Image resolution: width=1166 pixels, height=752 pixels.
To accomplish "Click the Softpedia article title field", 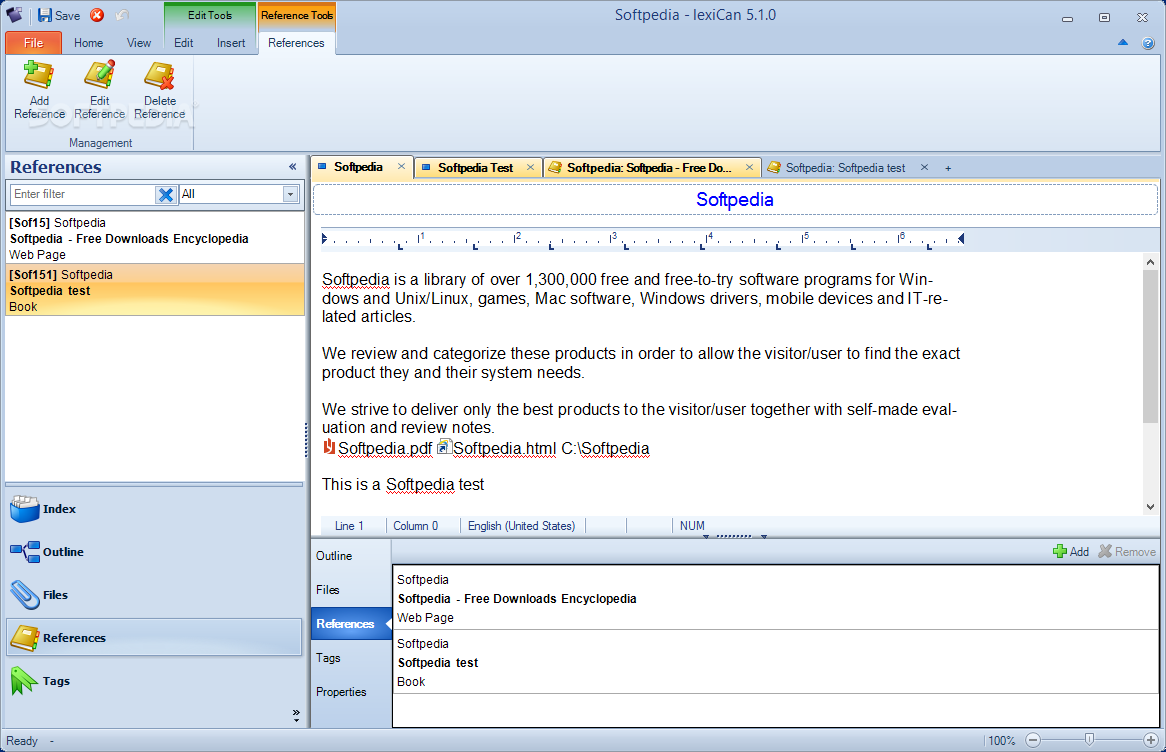I will [x=735, y=199].
